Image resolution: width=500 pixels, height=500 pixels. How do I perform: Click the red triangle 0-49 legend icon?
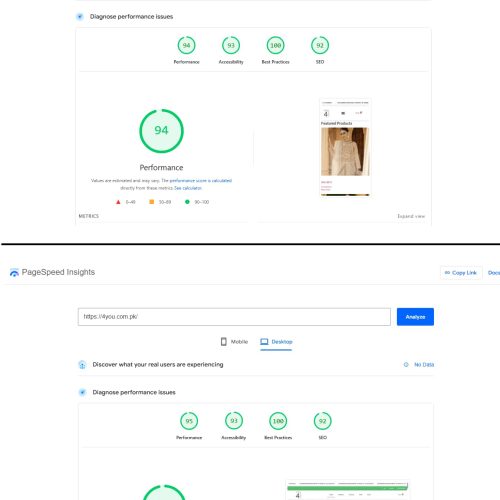(x=118, y=202)
